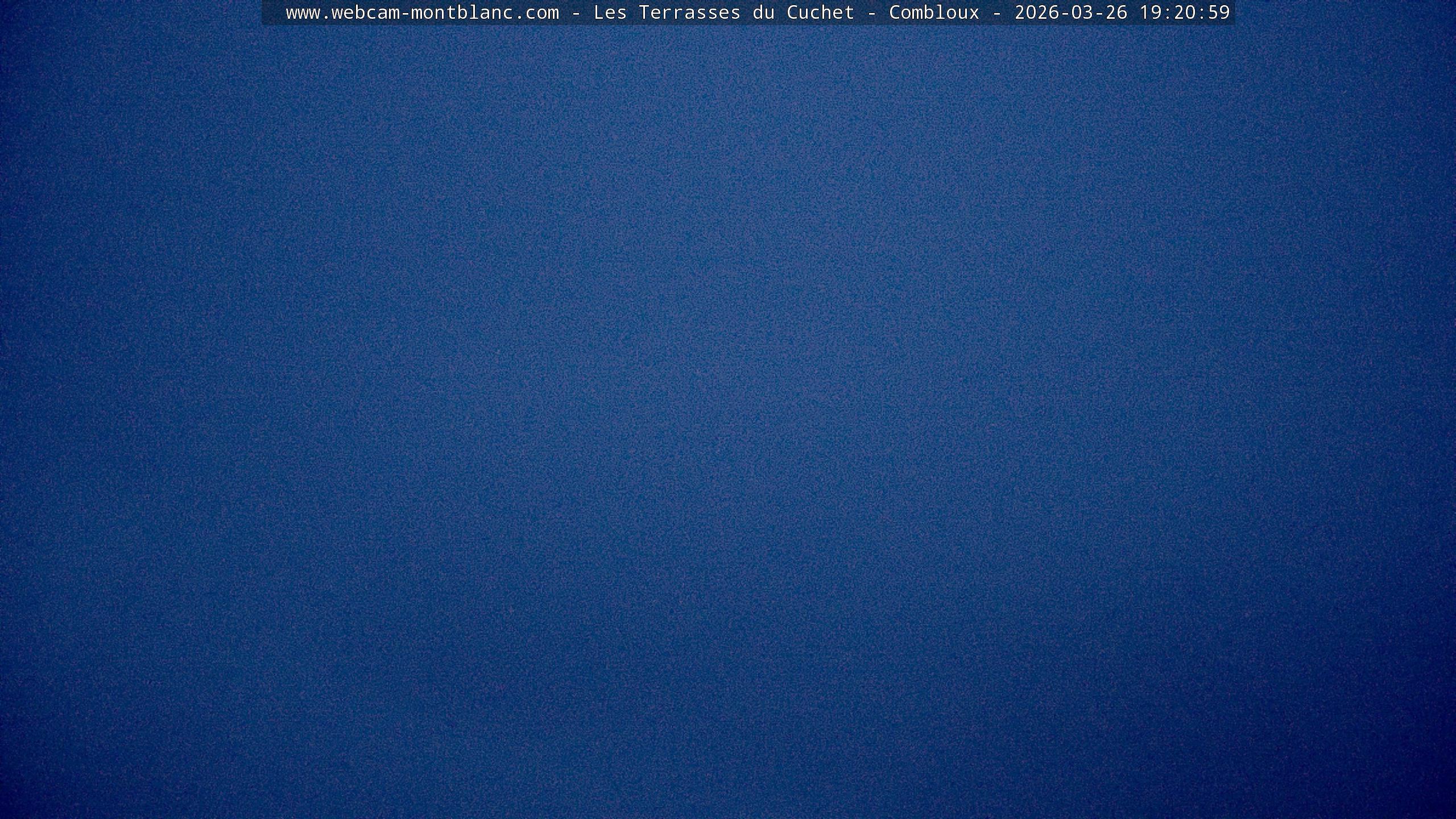Click the www.webcam-montblanc.com URL text
The image size is (1456, 819).
(x=422, y=13)
